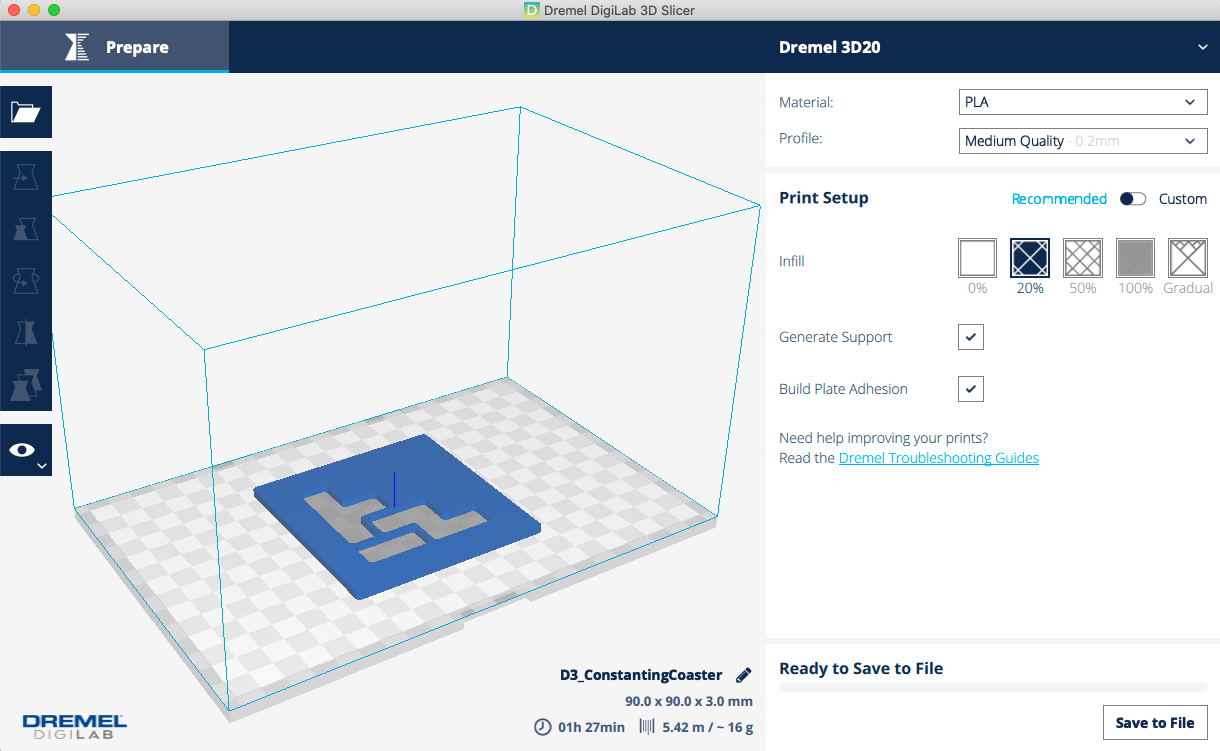
Task: Toggle the Build Plate Adhesion checkbox
Action: [971, 389]
